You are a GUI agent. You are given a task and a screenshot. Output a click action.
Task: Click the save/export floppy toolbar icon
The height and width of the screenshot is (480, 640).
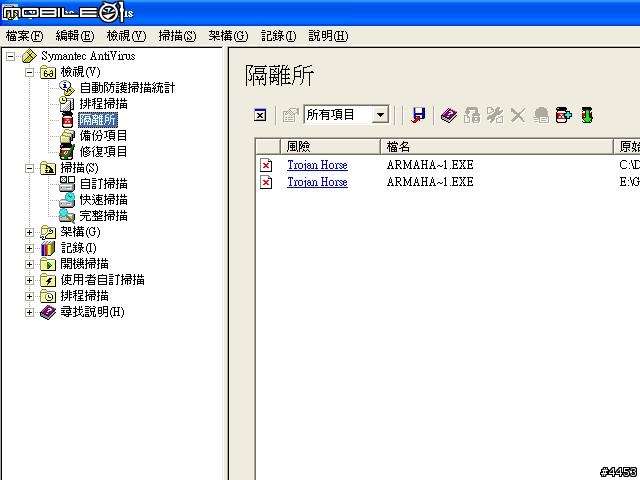tap(418, 115)
